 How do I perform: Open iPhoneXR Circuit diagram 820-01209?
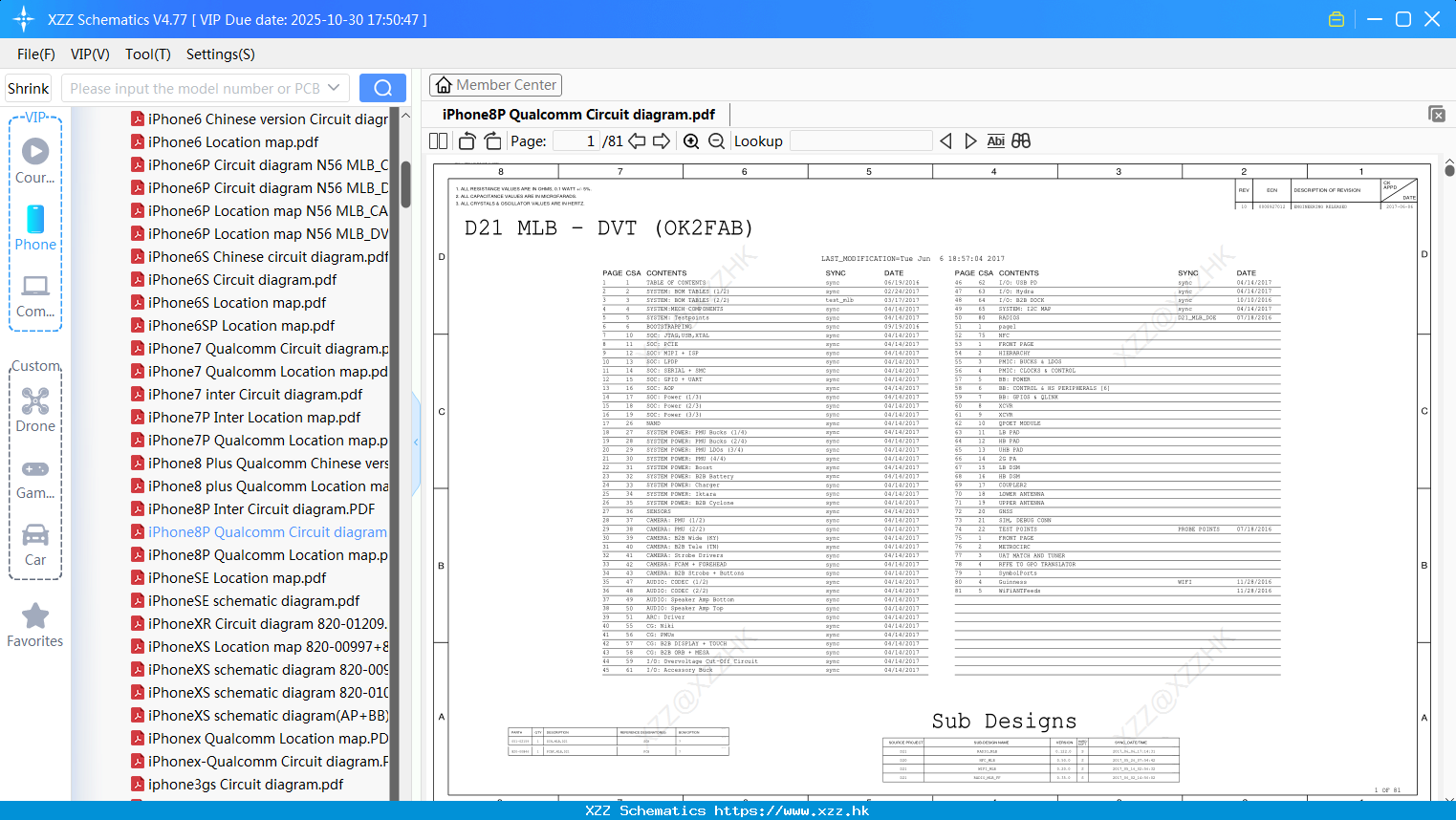[x=259, y=624]
